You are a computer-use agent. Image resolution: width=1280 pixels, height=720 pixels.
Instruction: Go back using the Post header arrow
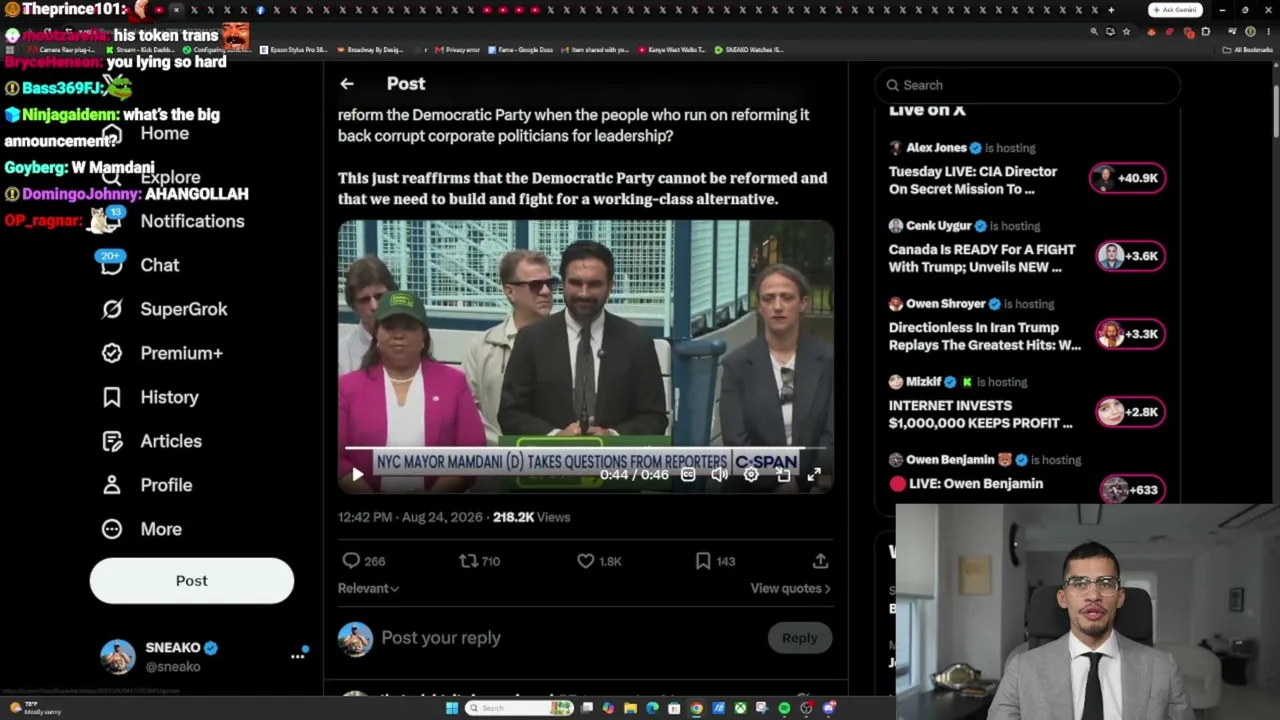point(347,84)
